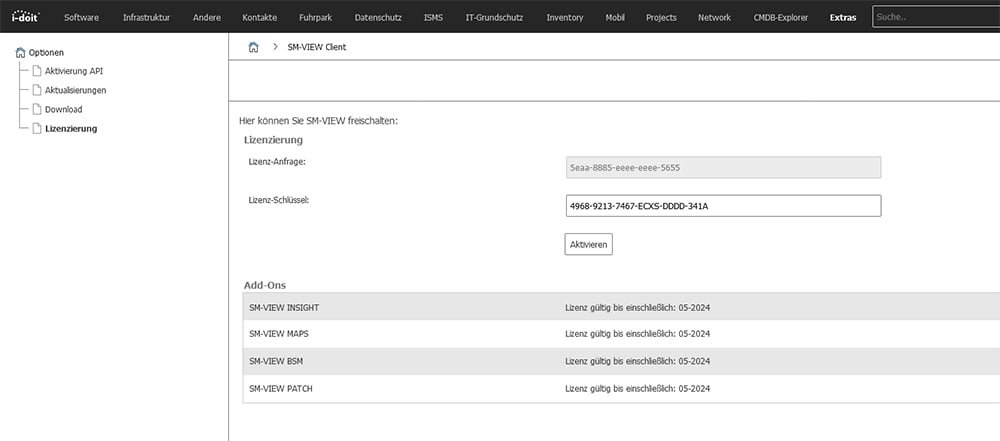Select the SM-VIEW MAPS row
The image size is (1000, 441).
click(621, 334)
